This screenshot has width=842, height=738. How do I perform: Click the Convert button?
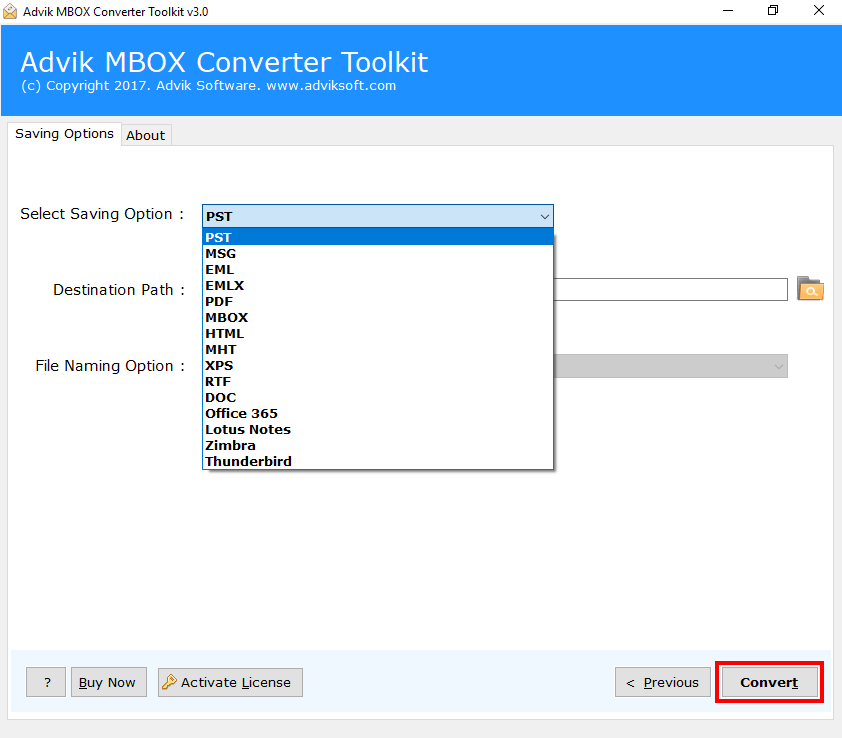click(769, 682)
